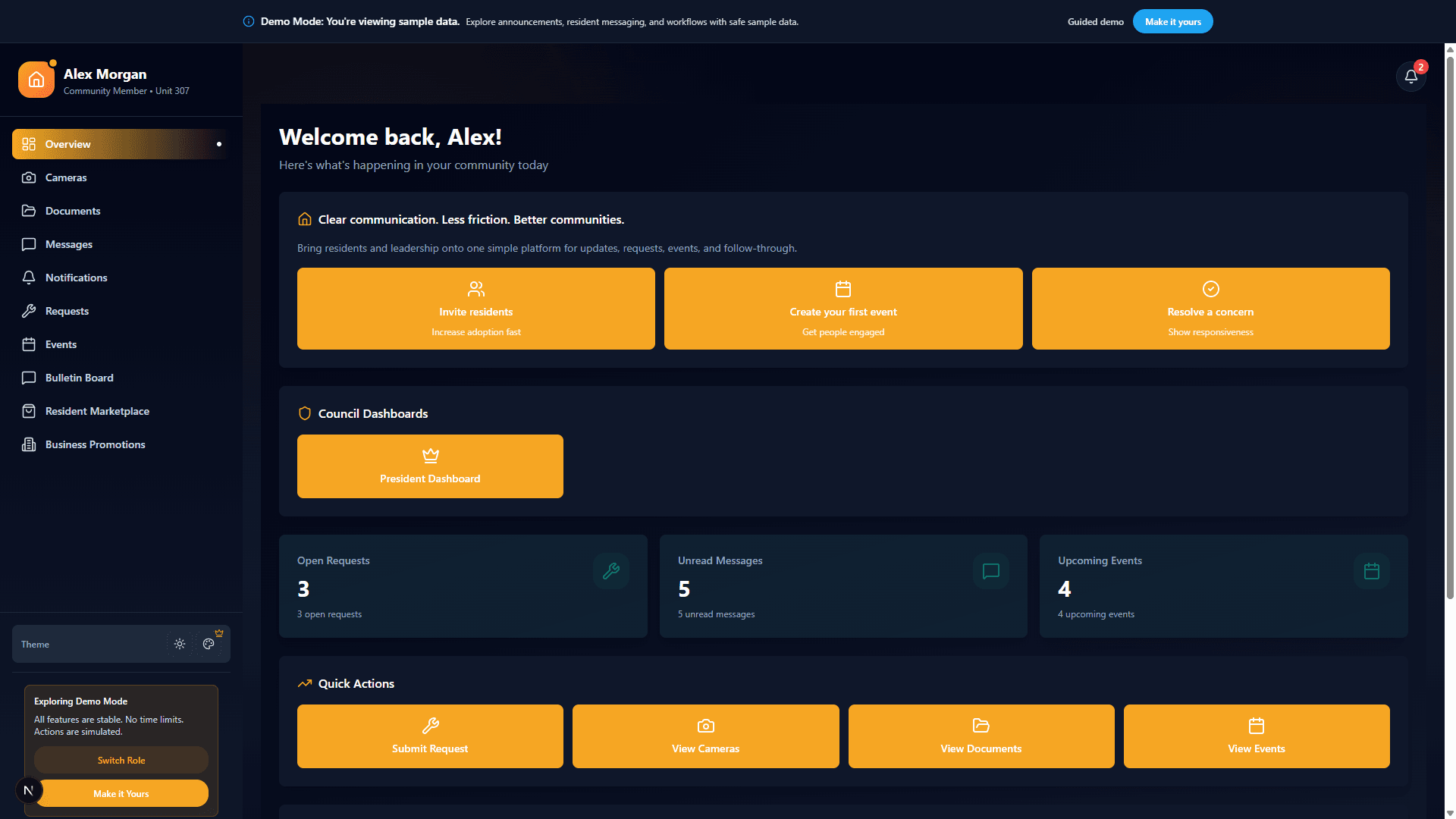Click the Quick Actions heading
The image size is (1456, 819).
[x=356, y=683]
